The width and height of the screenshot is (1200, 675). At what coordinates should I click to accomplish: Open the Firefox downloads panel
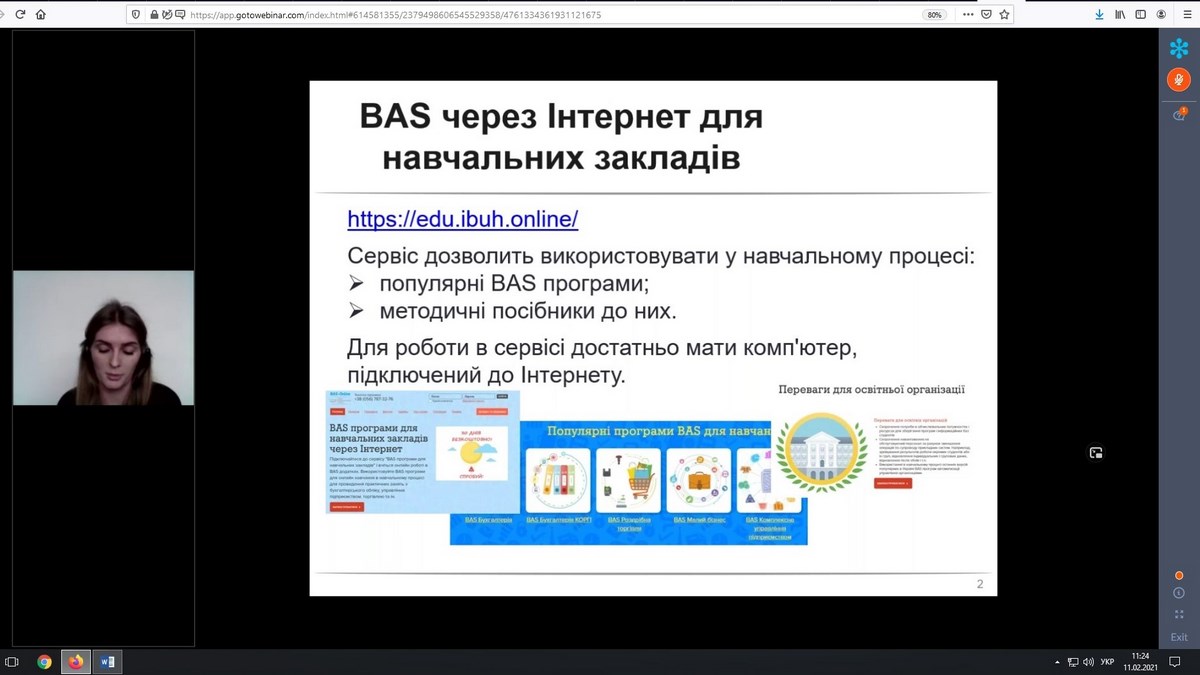pos(1100,15)
